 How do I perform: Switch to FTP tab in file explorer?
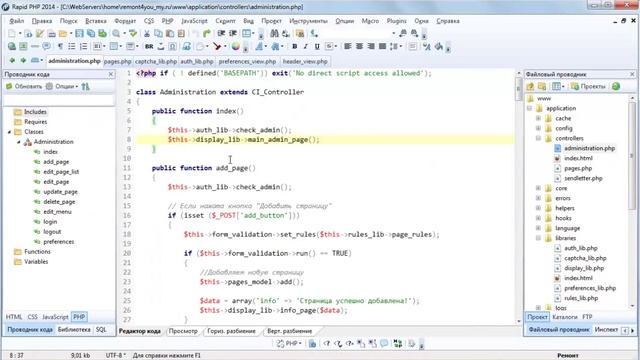click(587, 317)
